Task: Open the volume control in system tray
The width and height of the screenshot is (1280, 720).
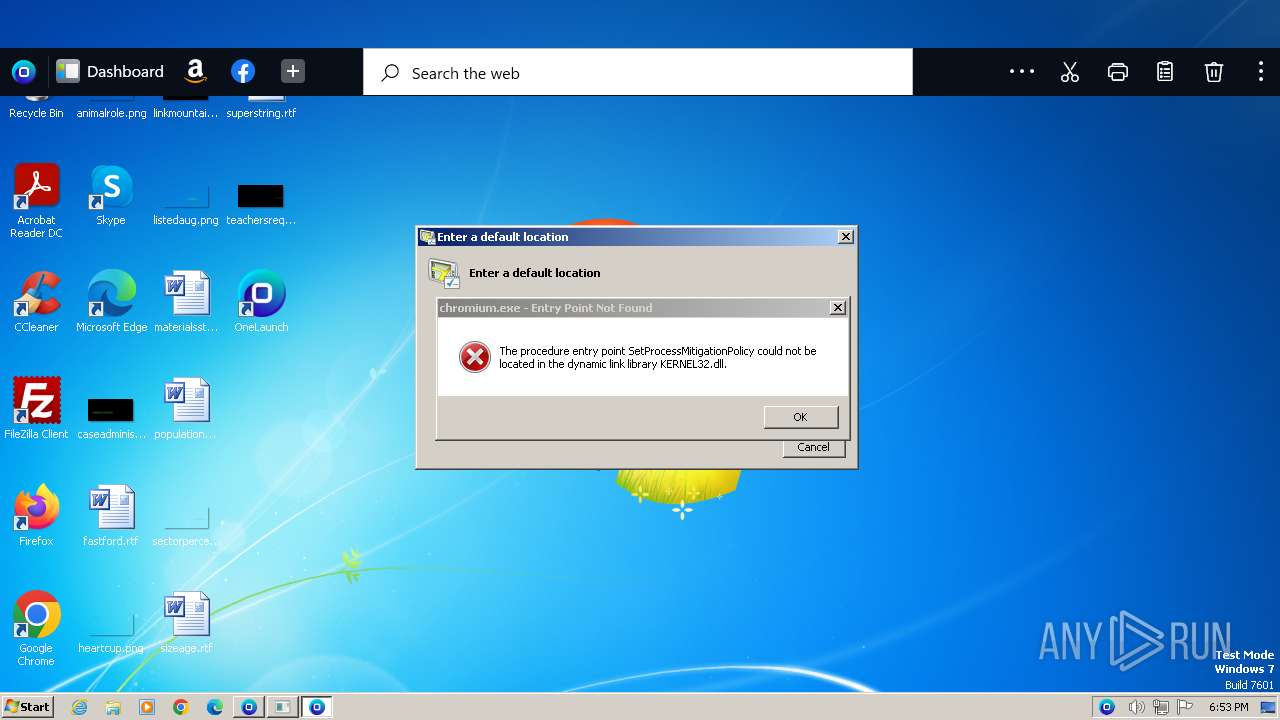Action: [1136, 707]
